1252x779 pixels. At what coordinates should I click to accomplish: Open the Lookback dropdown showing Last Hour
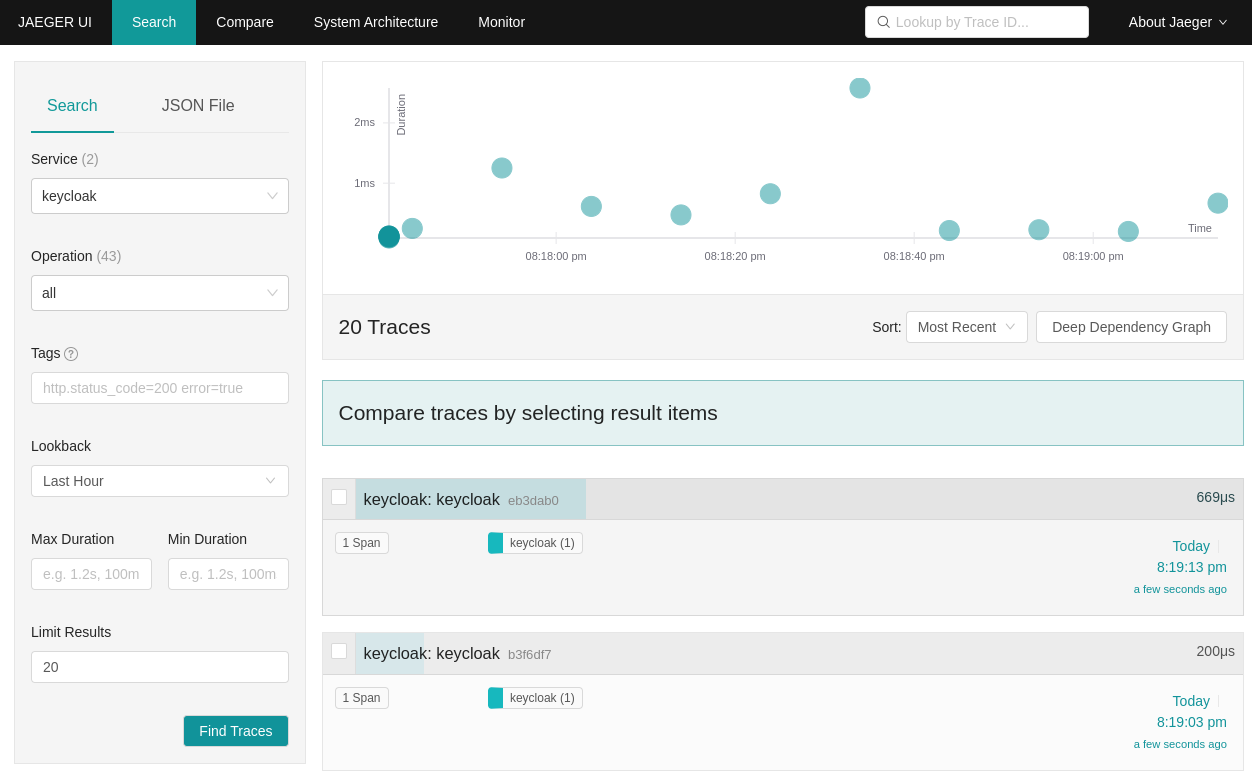(x=160, y=481)
